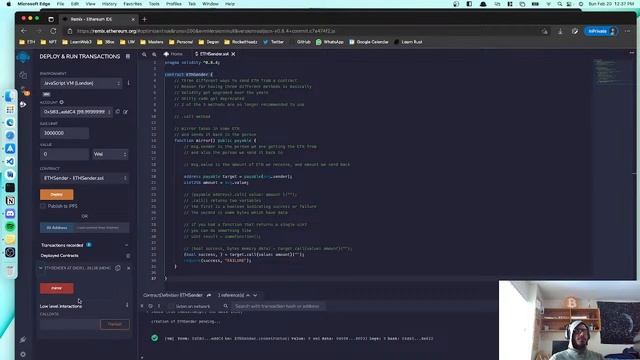Zoom out the editor font
The width and height of the screenshot is (640, 360).
click(144, 54)
